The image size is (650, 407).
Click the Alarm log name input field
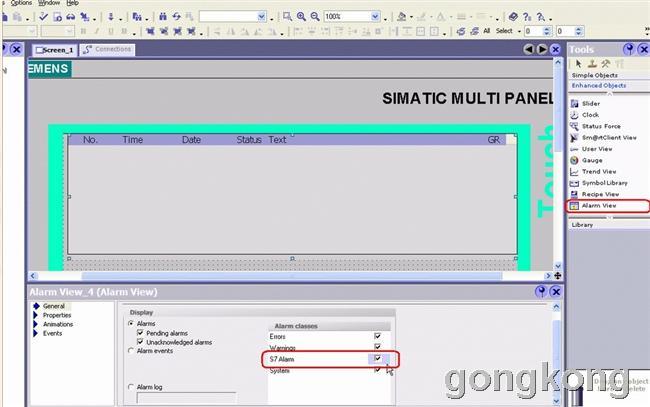coord(187,398)
